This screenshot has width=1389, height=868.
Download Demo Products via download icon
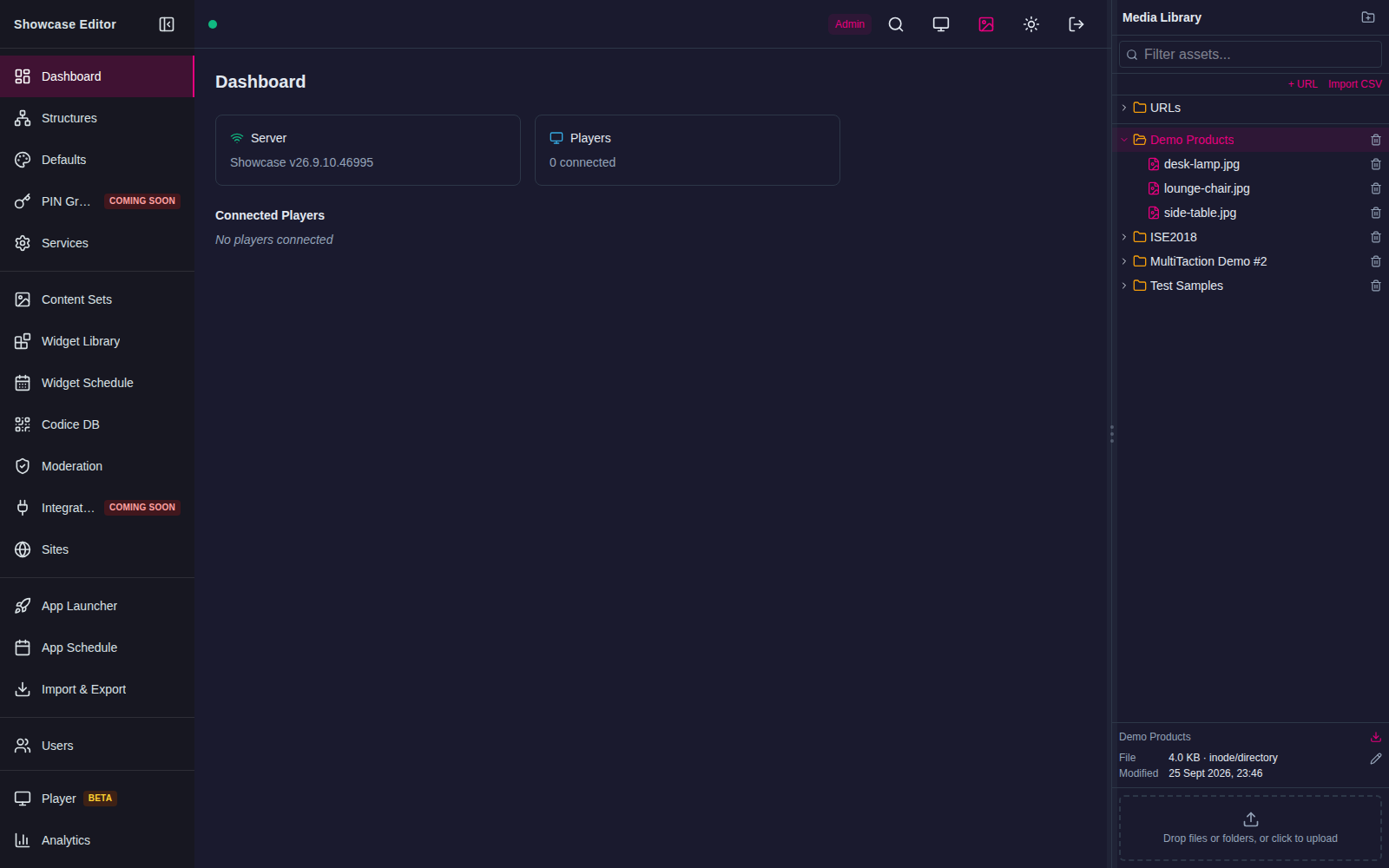[1376, 737]
